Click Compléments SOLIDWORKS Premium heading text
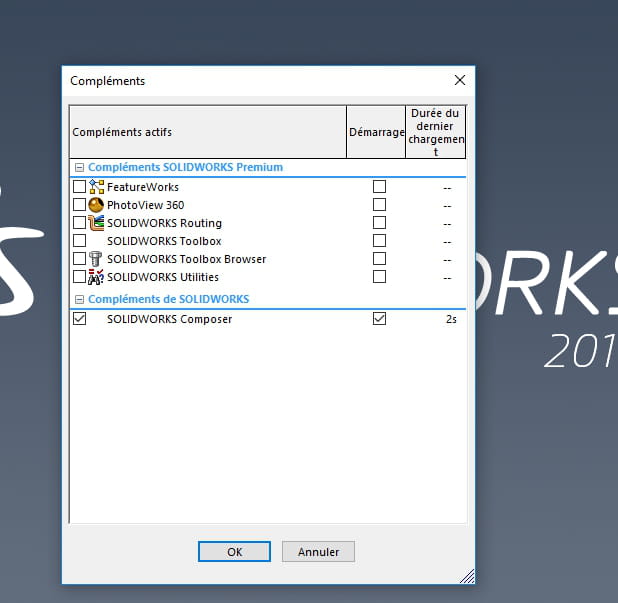Viewport: 618px width, 603px height. (185, 167)
